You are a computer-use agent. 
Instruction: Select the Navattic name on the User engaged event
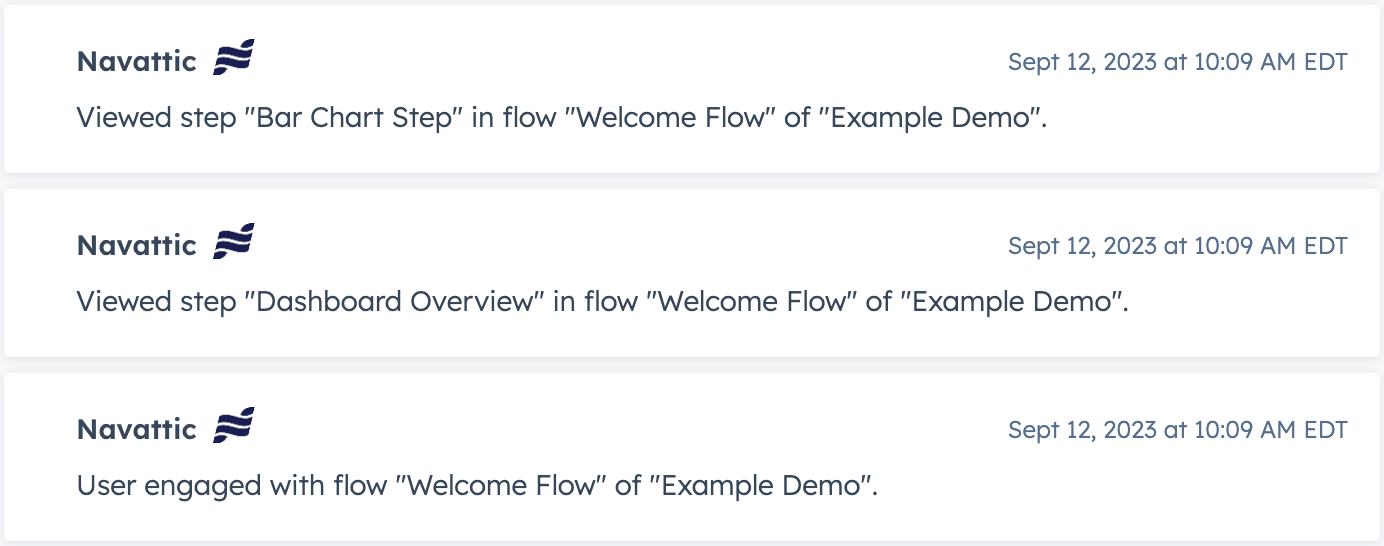coord(137,429)
